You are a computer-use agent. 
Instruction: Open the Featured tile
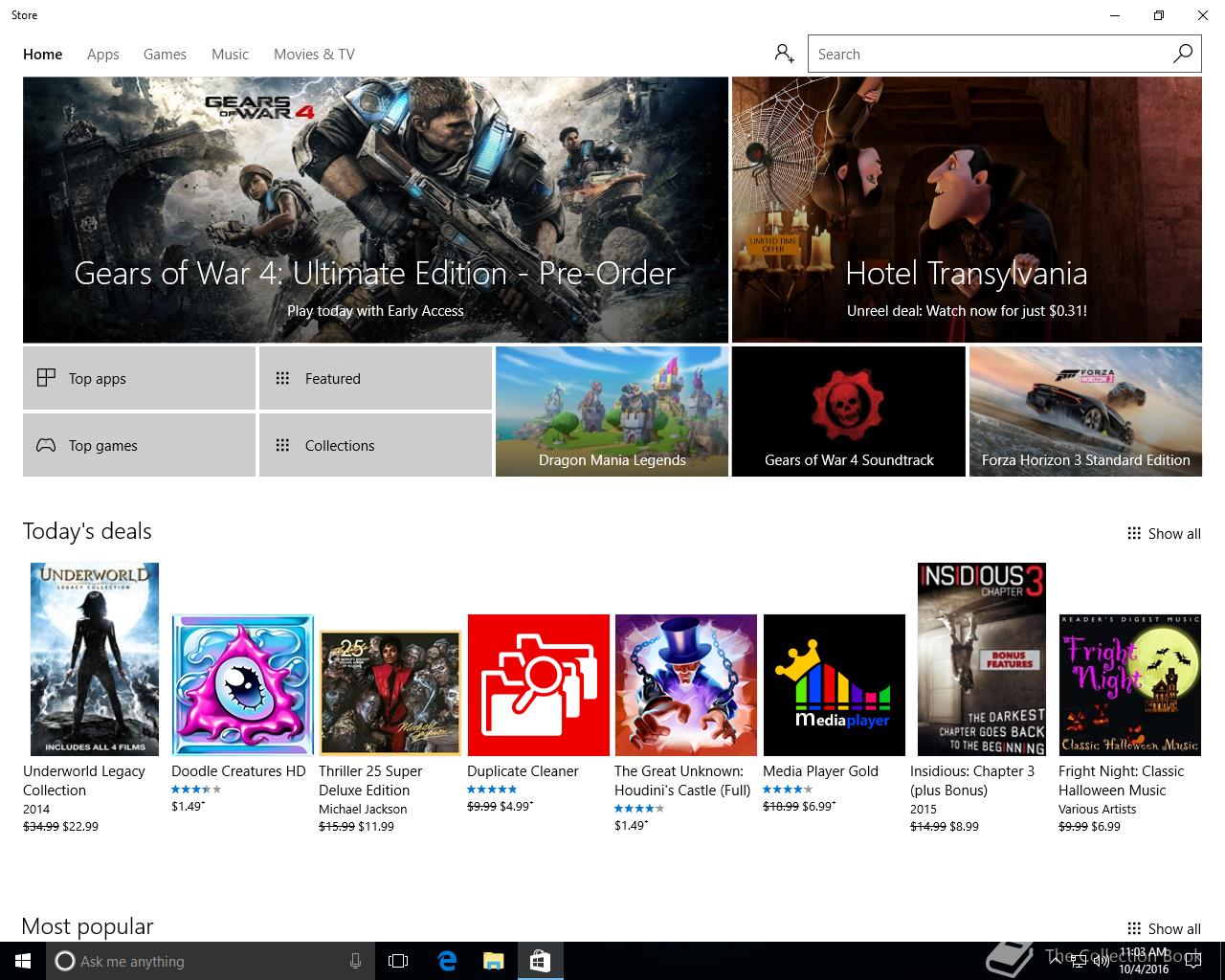point(375,378)
